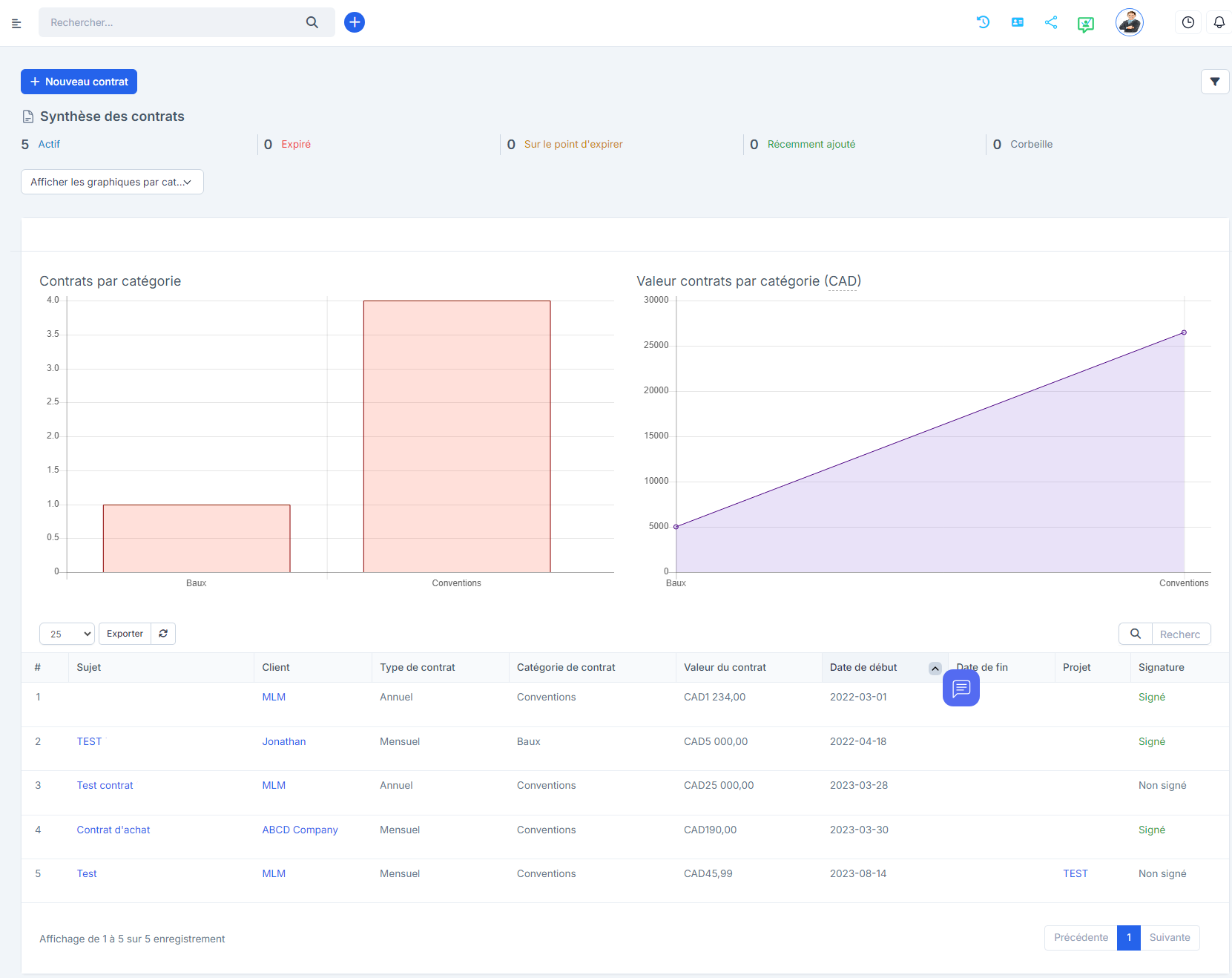The height and width of the screenshot is (978, 1232).
Task: Create a new contract with Nouveau contrat
Action: point(79,82)
